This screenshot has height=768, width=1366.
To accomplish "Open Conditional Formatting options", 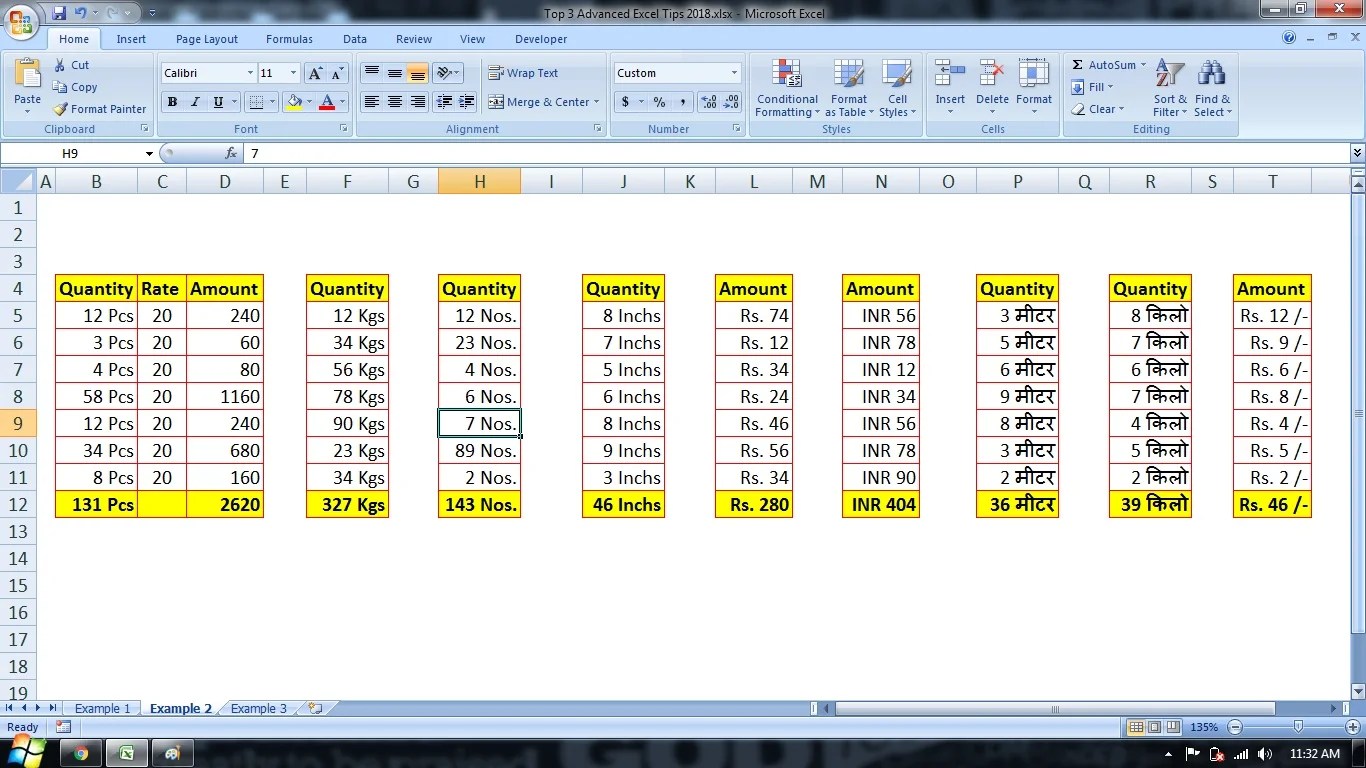I will point(786,88).
